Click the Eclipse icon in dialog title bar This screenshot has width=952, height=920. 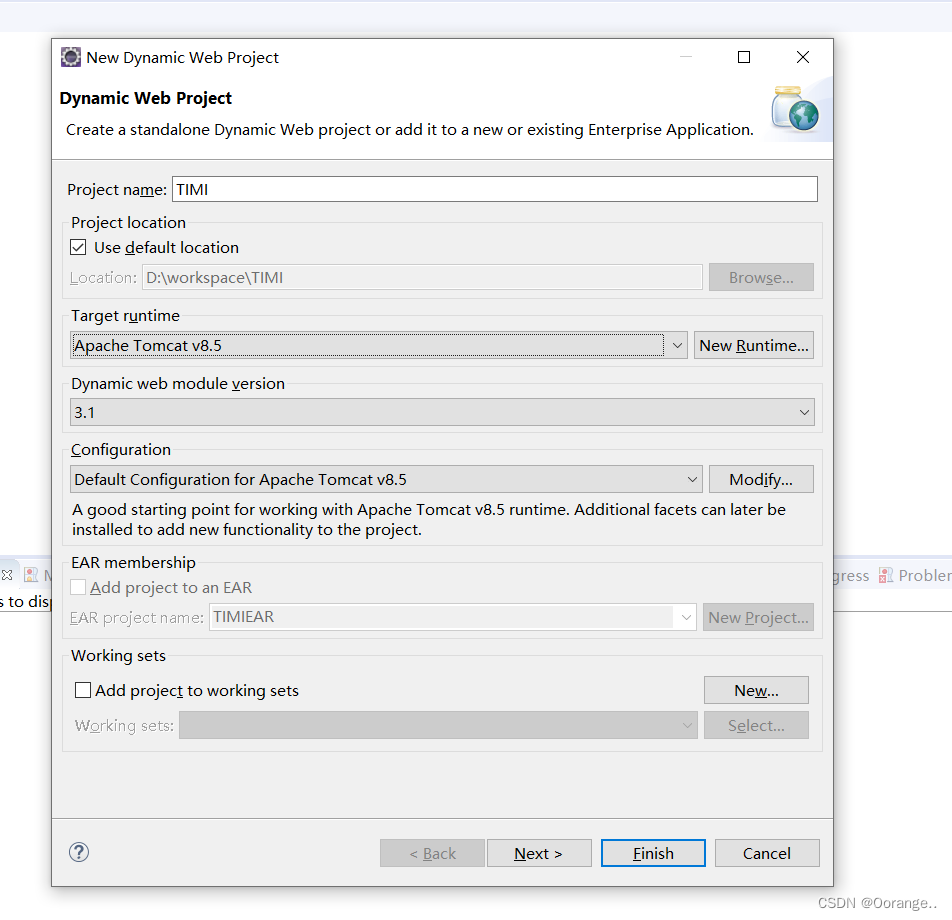point(70,57)
